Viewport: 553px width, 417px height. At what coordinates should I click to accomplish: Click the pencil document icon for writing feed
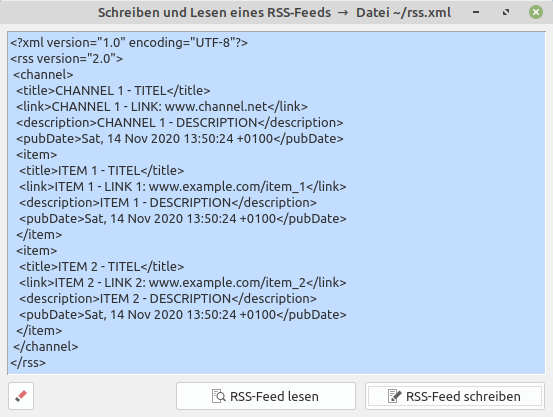394,396
